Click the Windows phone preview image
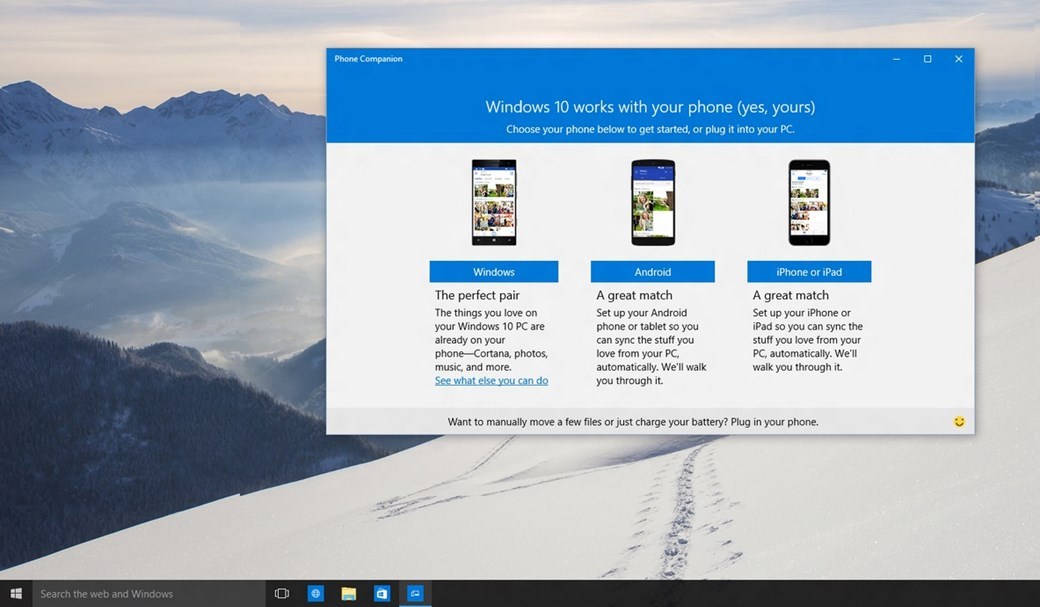The width and height of the screenshot is (1040, 607). tap(493, 202)
